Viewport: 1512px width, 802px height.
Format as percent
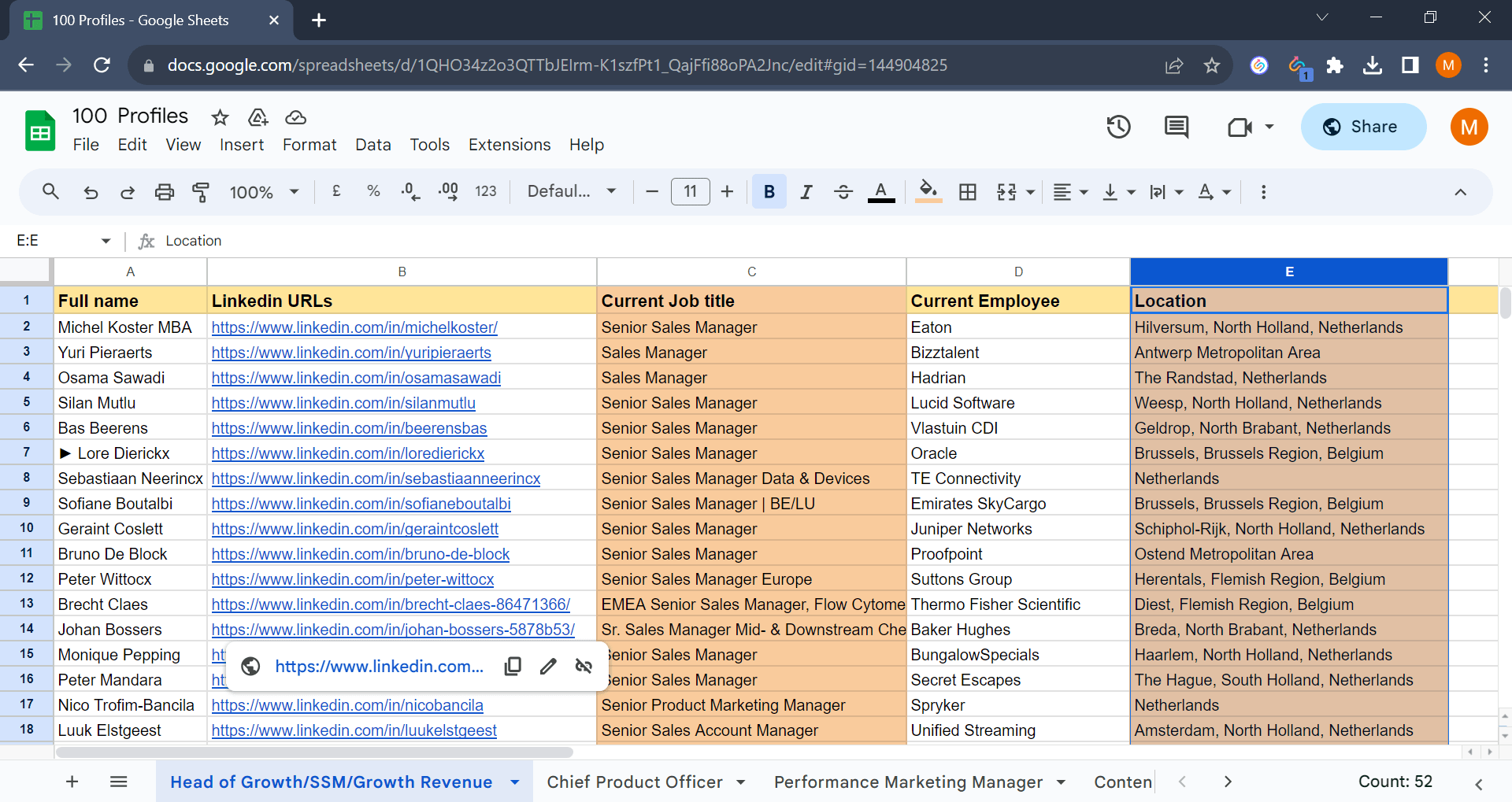coord(373,191)
